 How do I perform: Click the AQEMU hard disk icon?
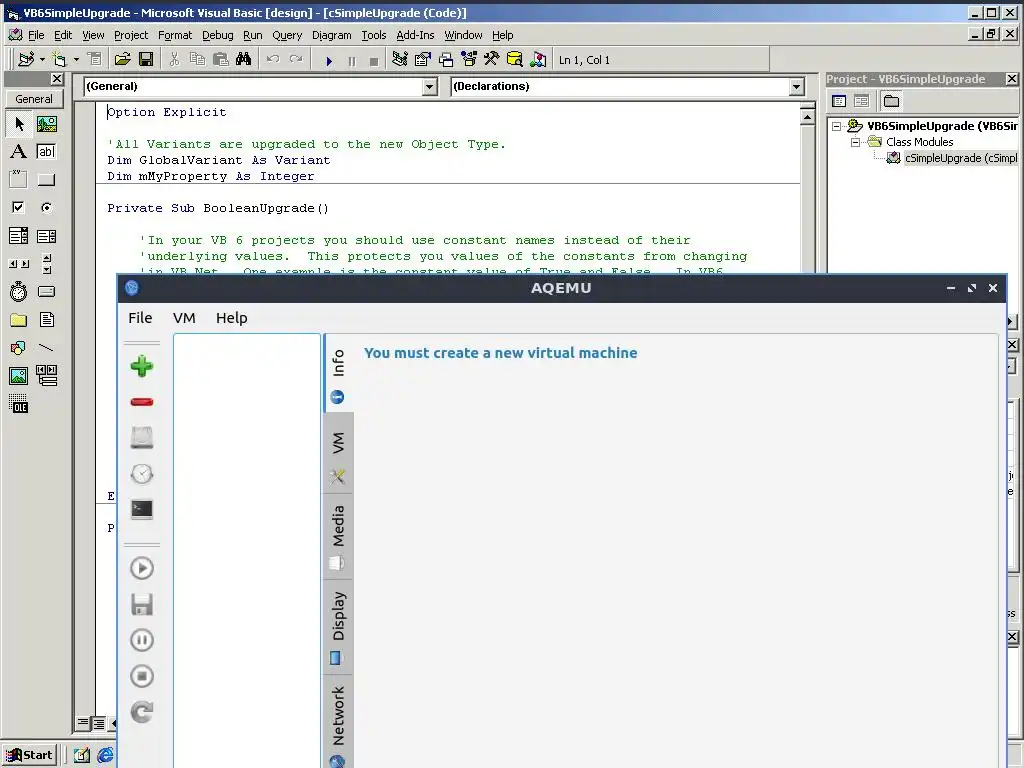point(142,438)
